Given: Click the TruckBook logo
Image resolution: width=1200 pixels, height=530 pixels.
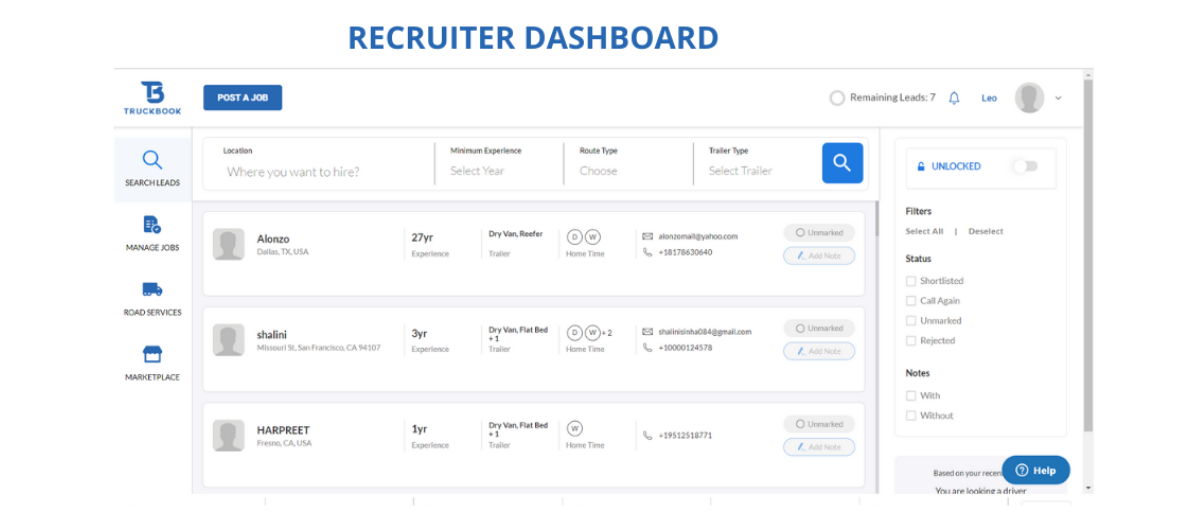Looking at the screenshot, I should tap(152, 97).
